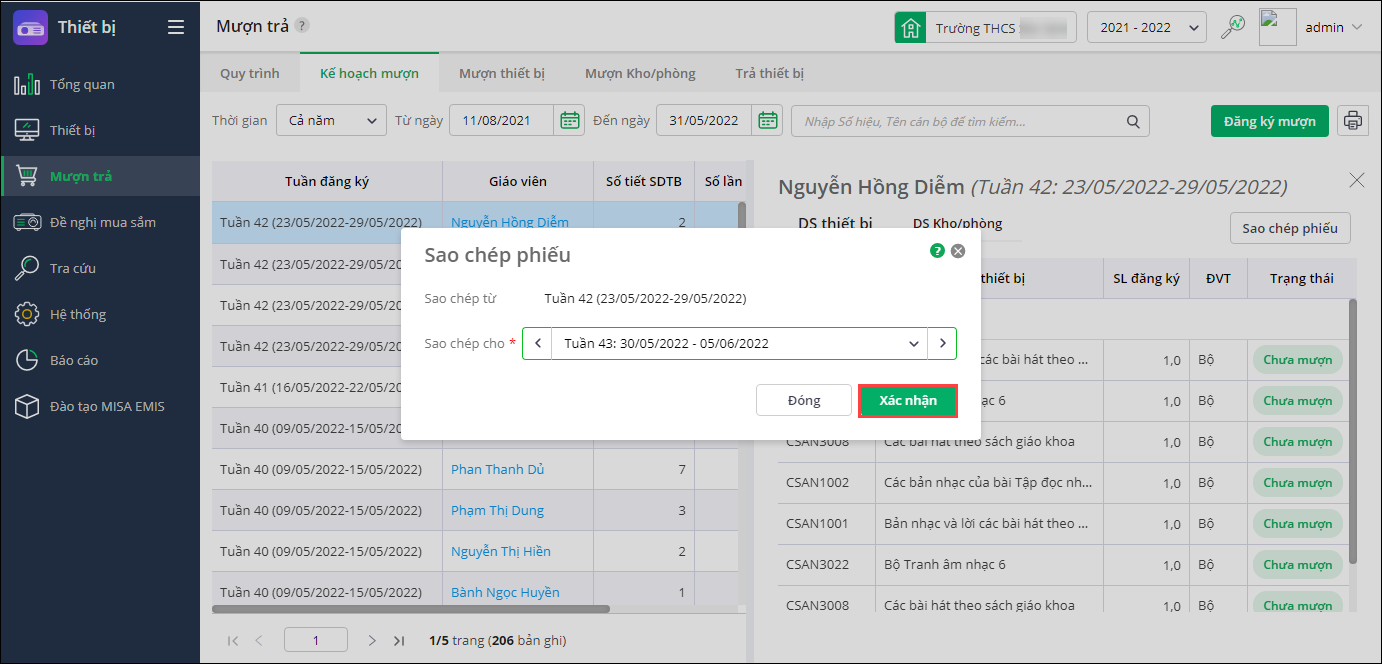Expand the Thời gian Cả năm dropdown
This screenshot has width=1382, height=664.
pyautogui.click(x=331, y=121)
